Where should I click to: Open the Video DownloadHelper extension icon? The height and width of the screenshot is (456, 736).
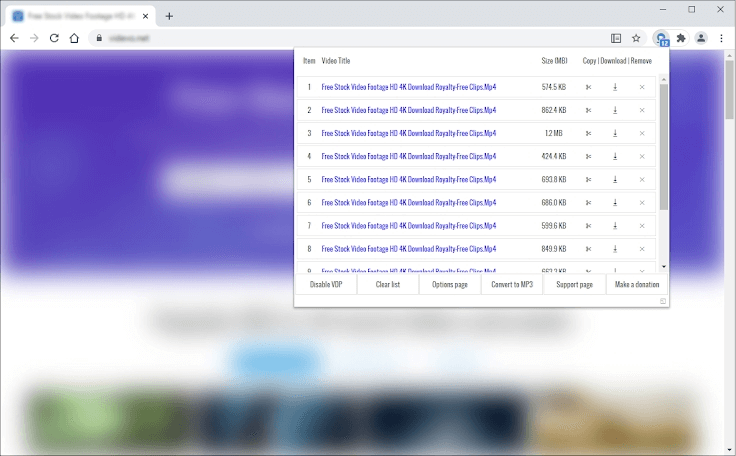(661, 39)
